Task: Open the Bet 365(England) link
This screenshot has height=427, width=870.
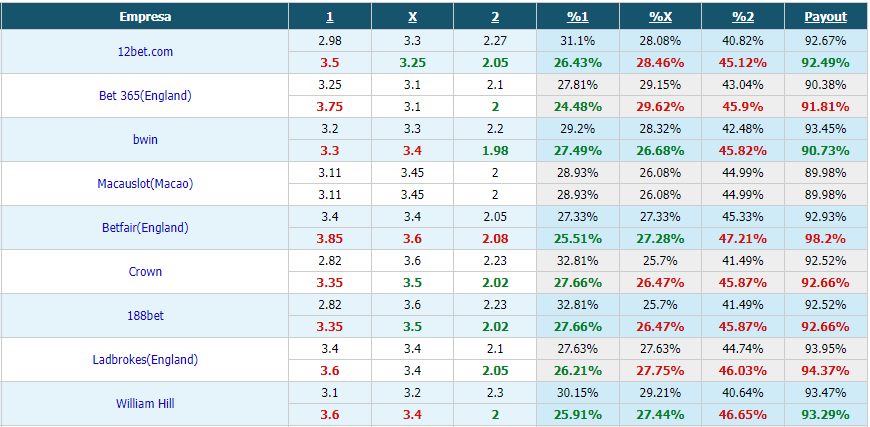Action: click(x=145, y=95)
